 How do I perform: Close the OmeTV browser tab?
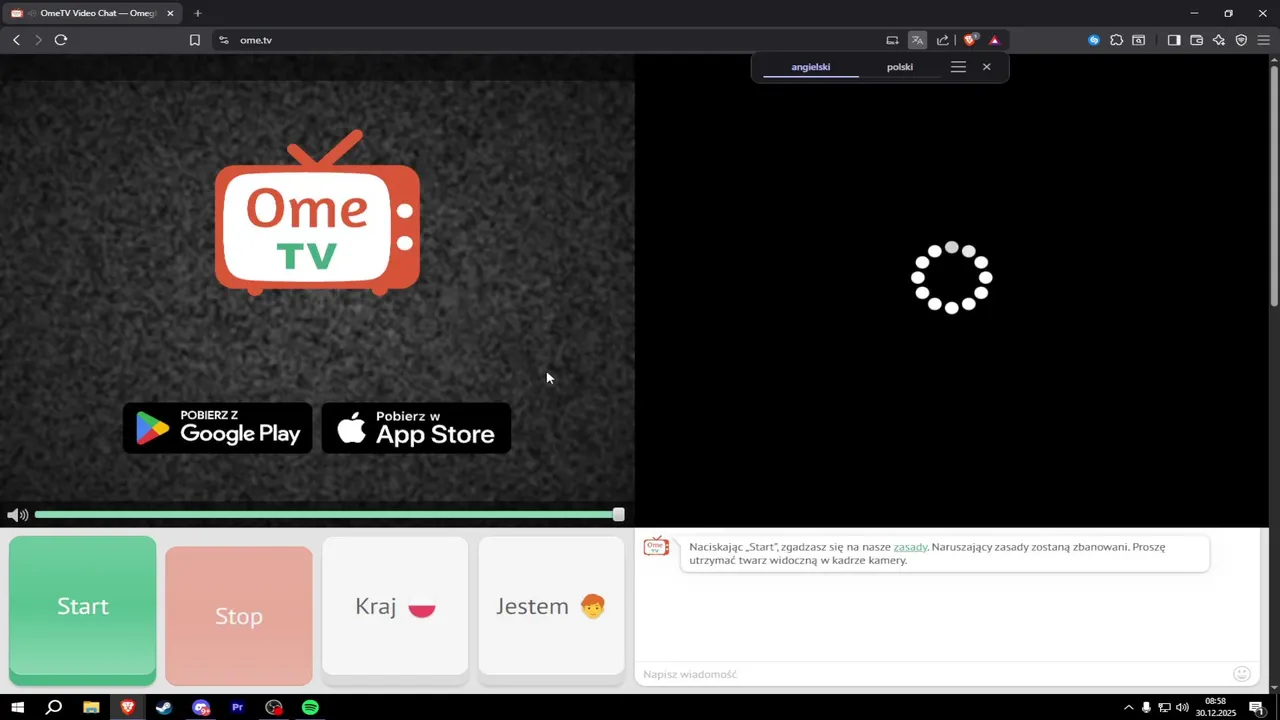(x=170, y=13)
